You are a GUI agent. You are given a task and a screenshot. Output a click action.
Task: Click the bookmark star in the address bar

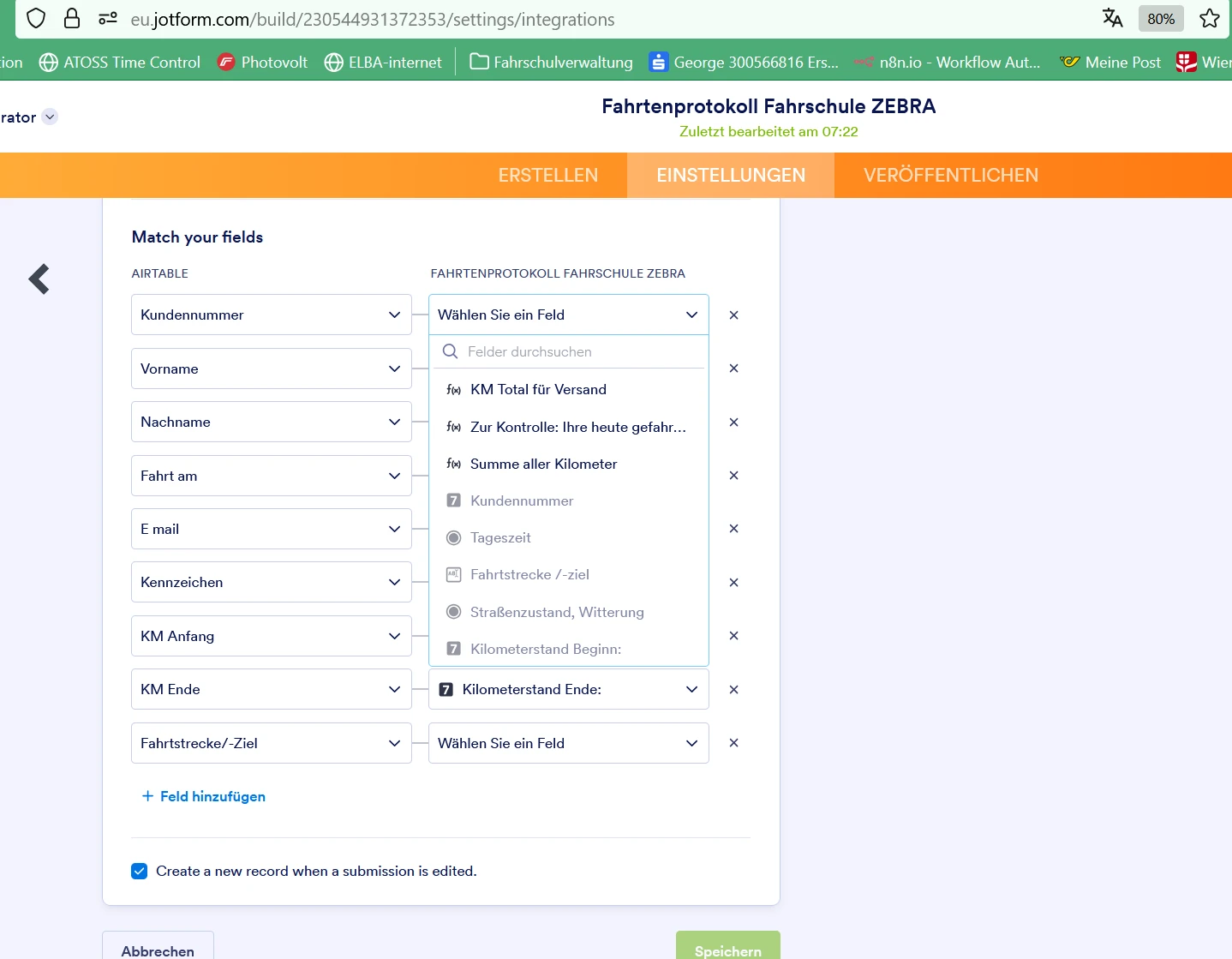(1209, 17)
